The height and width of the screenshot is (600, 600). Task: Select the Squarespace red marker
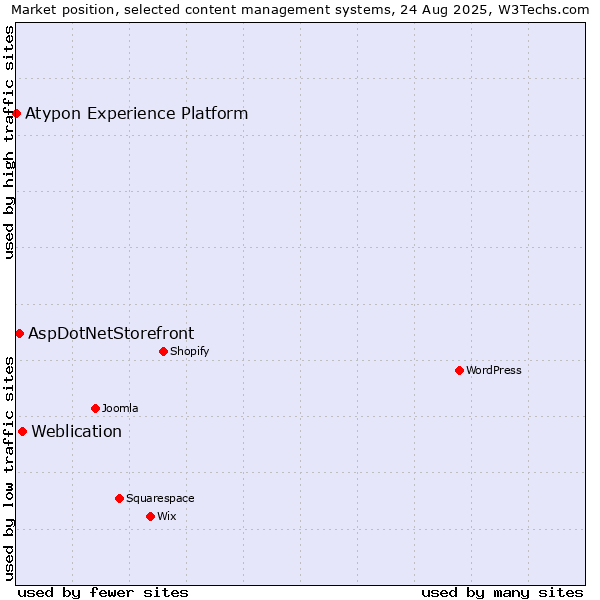coord(119,499)
